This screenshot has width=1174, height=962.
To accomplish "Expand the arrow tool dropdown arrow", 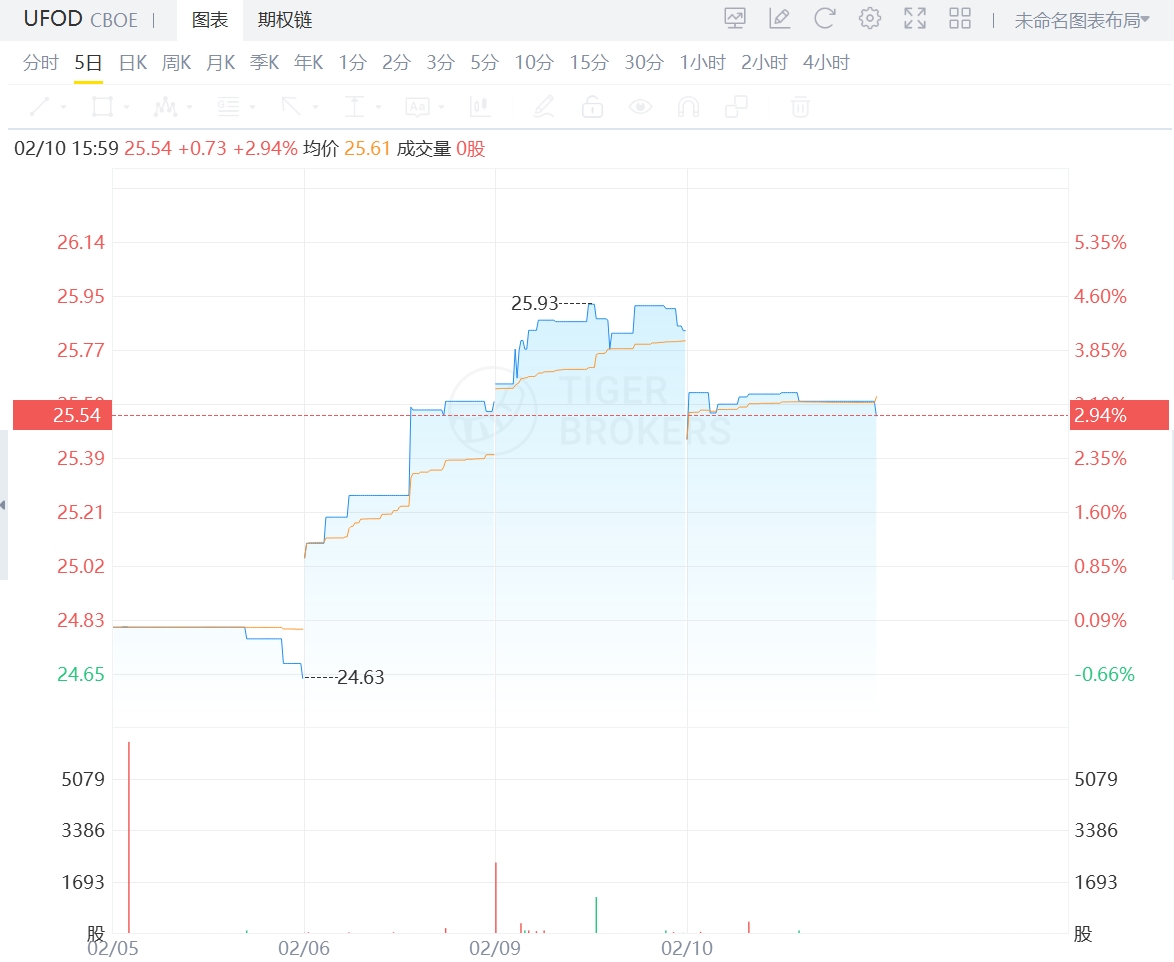I will point(315,108).
